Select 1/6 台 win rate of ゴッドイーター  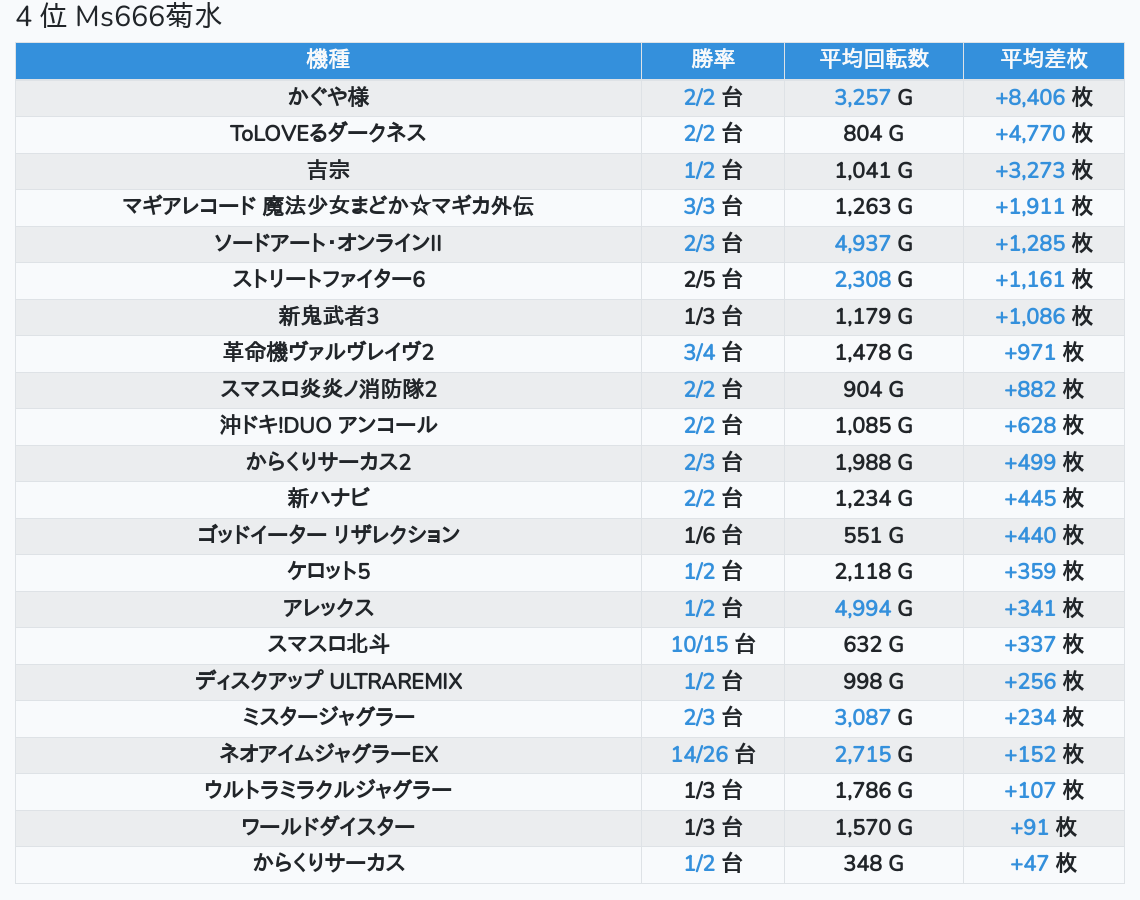pos(712,536)
